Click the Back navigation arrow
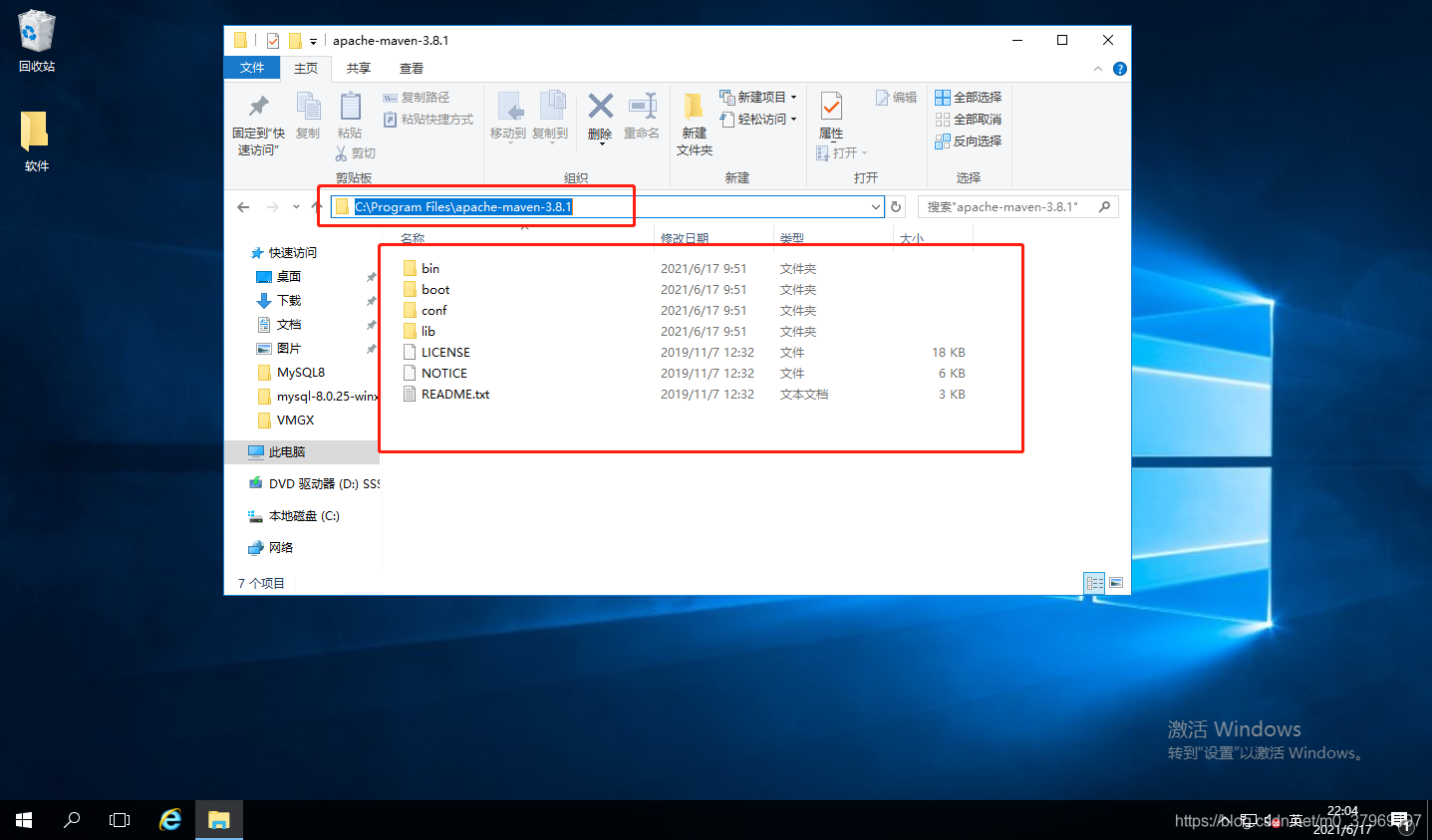Image resolution: width=1432 pixels, height=840 pixels. point(244,207)
